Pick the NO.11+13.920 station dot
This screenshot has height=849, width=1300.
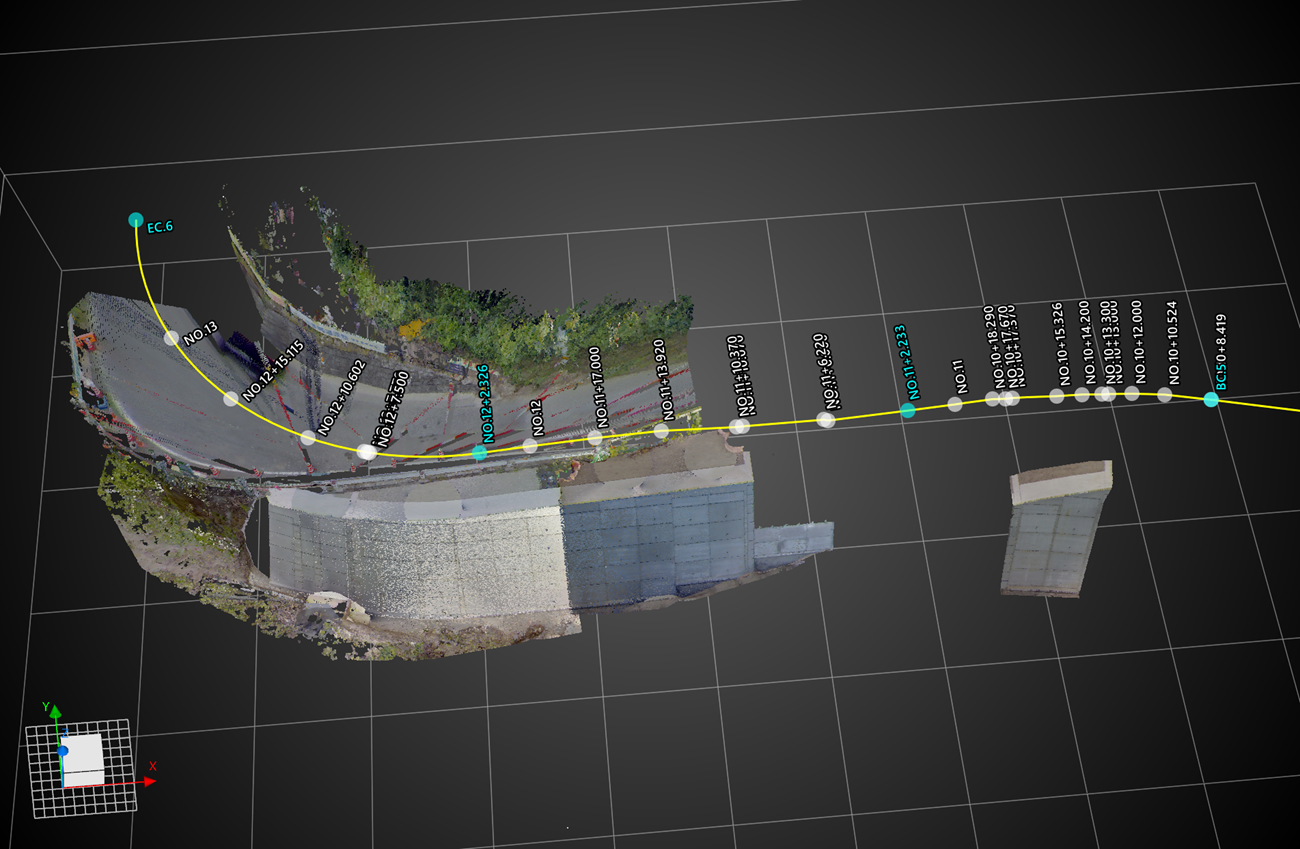pyautogui.click(x=661, y=431)
